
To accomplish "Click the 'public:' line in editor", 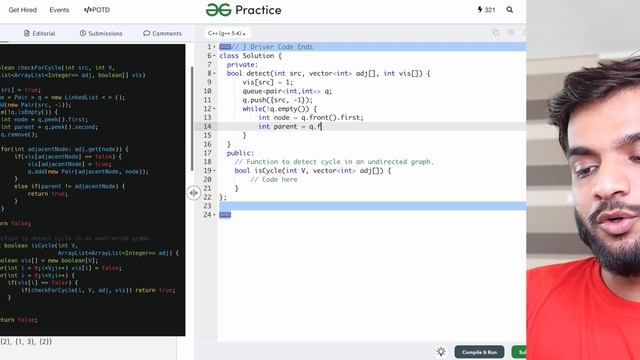I will 240,153.
